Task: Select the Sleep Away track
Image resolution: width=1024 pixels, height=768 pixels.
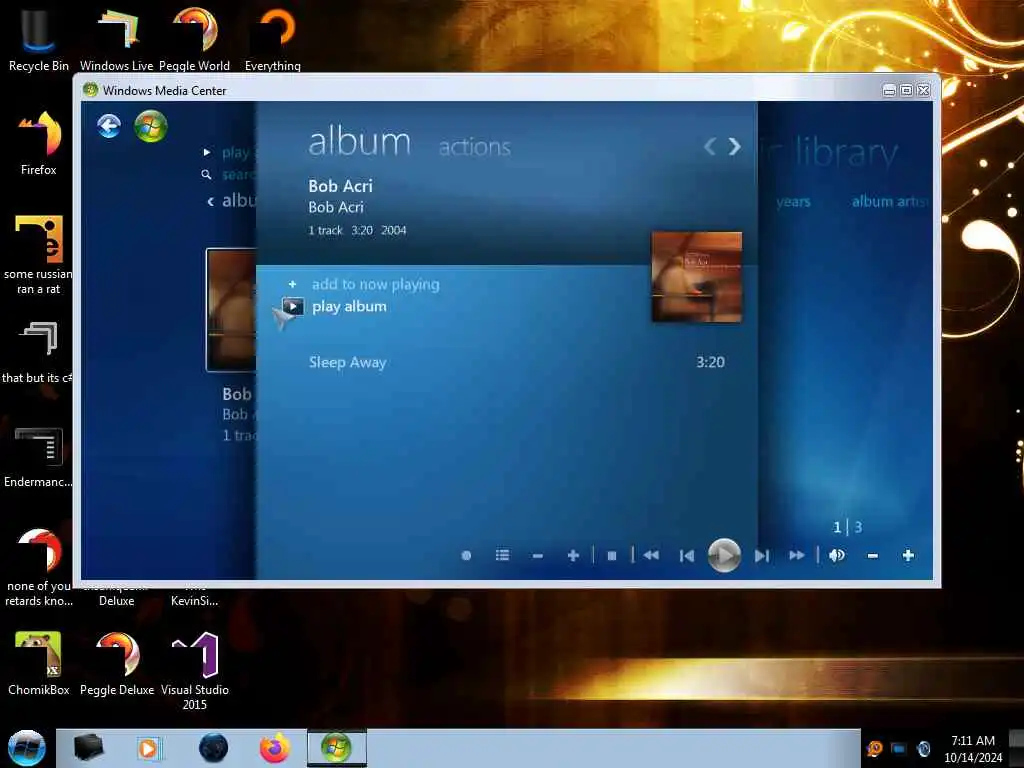Action: click(347, 362)
